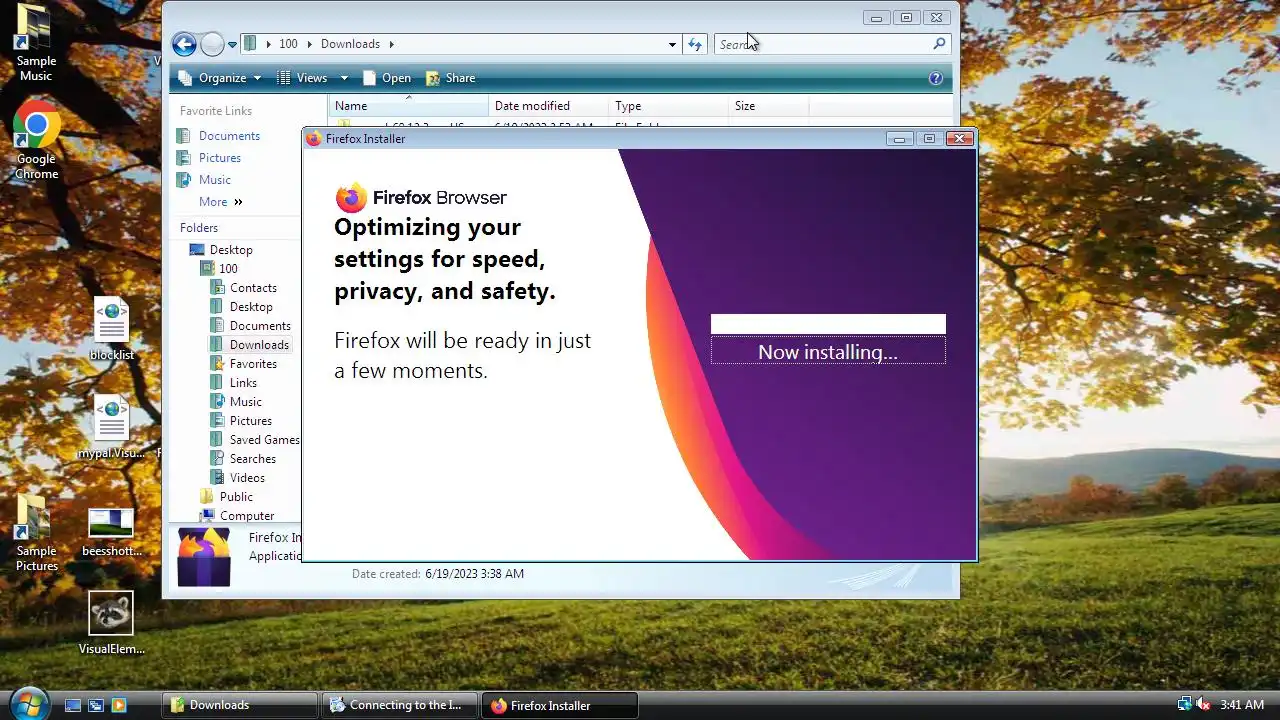Click the magnifier icon in the search box
This screenshot has height=720, width=1280.
[939, 44]
